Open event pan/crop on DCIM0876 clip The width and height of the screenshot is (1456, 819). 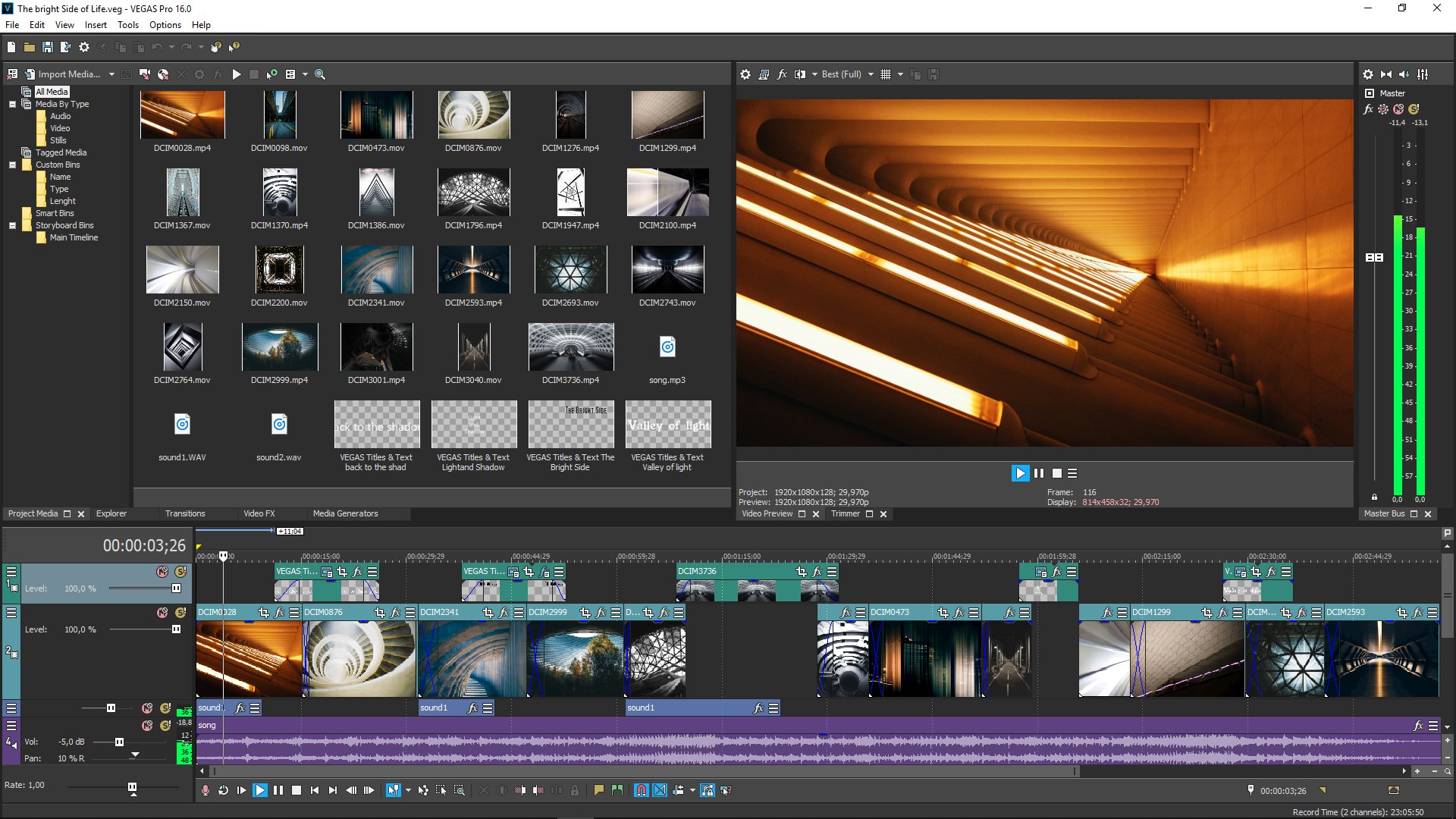pyautogui.click(x=380, y=613)
